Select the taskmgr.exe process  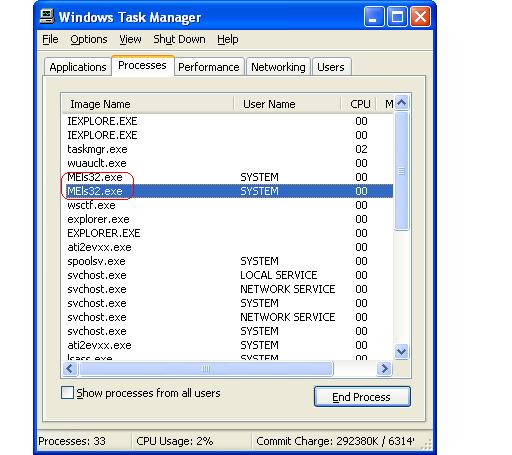click(228, 149)
